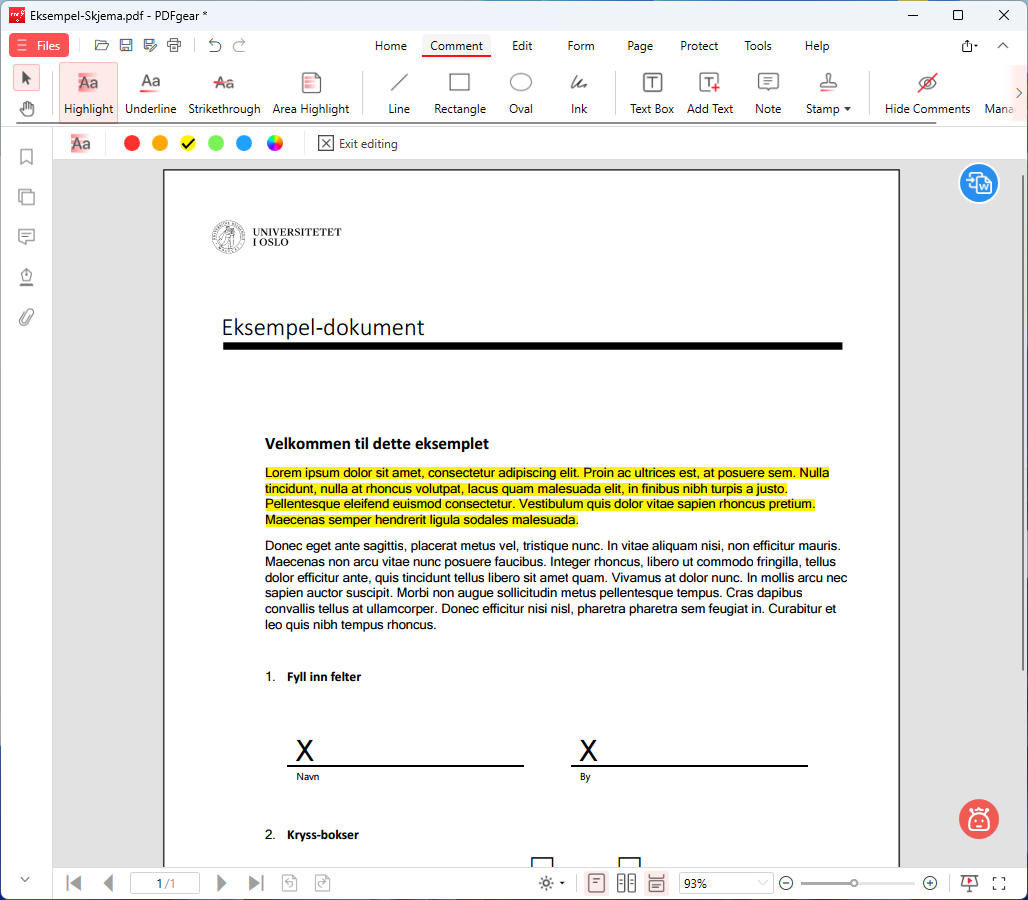Click the Add Text tool
Screen dimensions: 1028x900
pyautogui.click(x=710, y=92)
